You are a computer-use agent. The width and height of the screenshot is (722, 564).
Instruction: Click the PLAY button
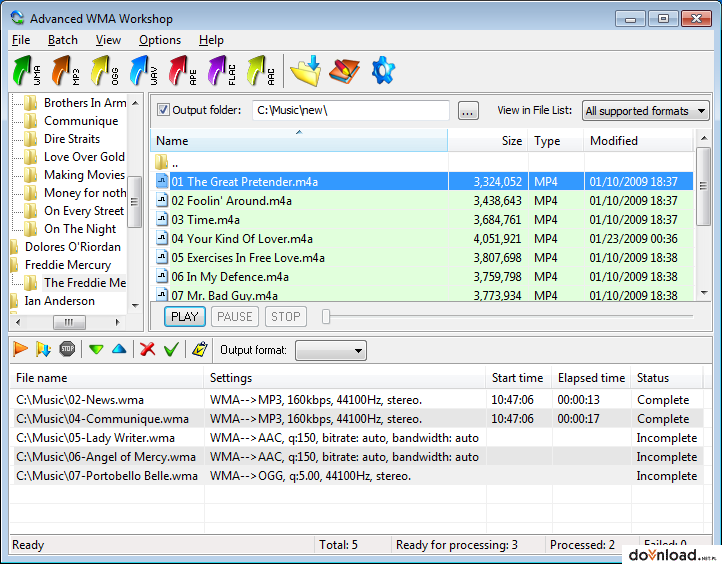[185, 317]
